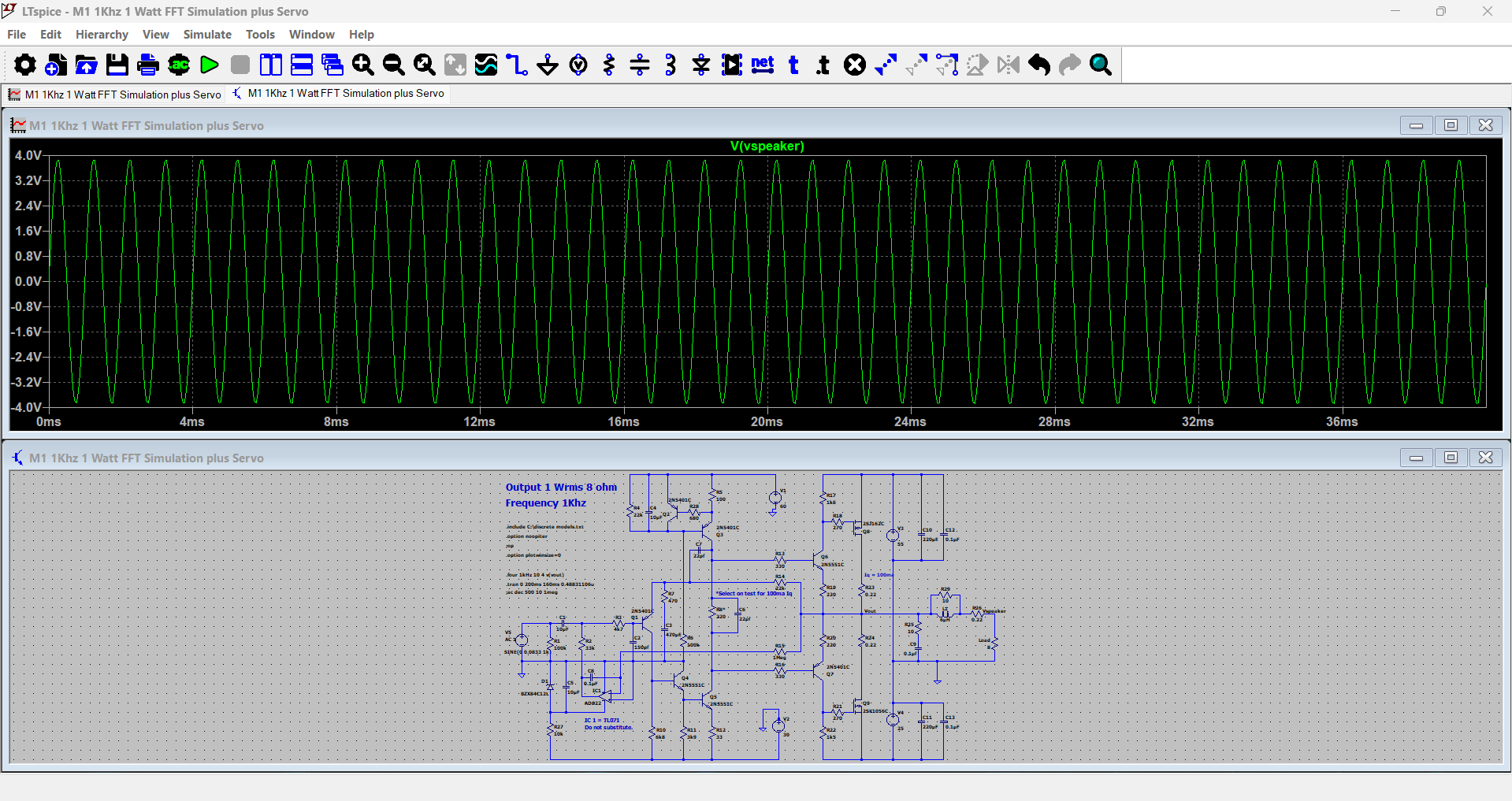Open the Find search tool

[x=1101, y=65]
